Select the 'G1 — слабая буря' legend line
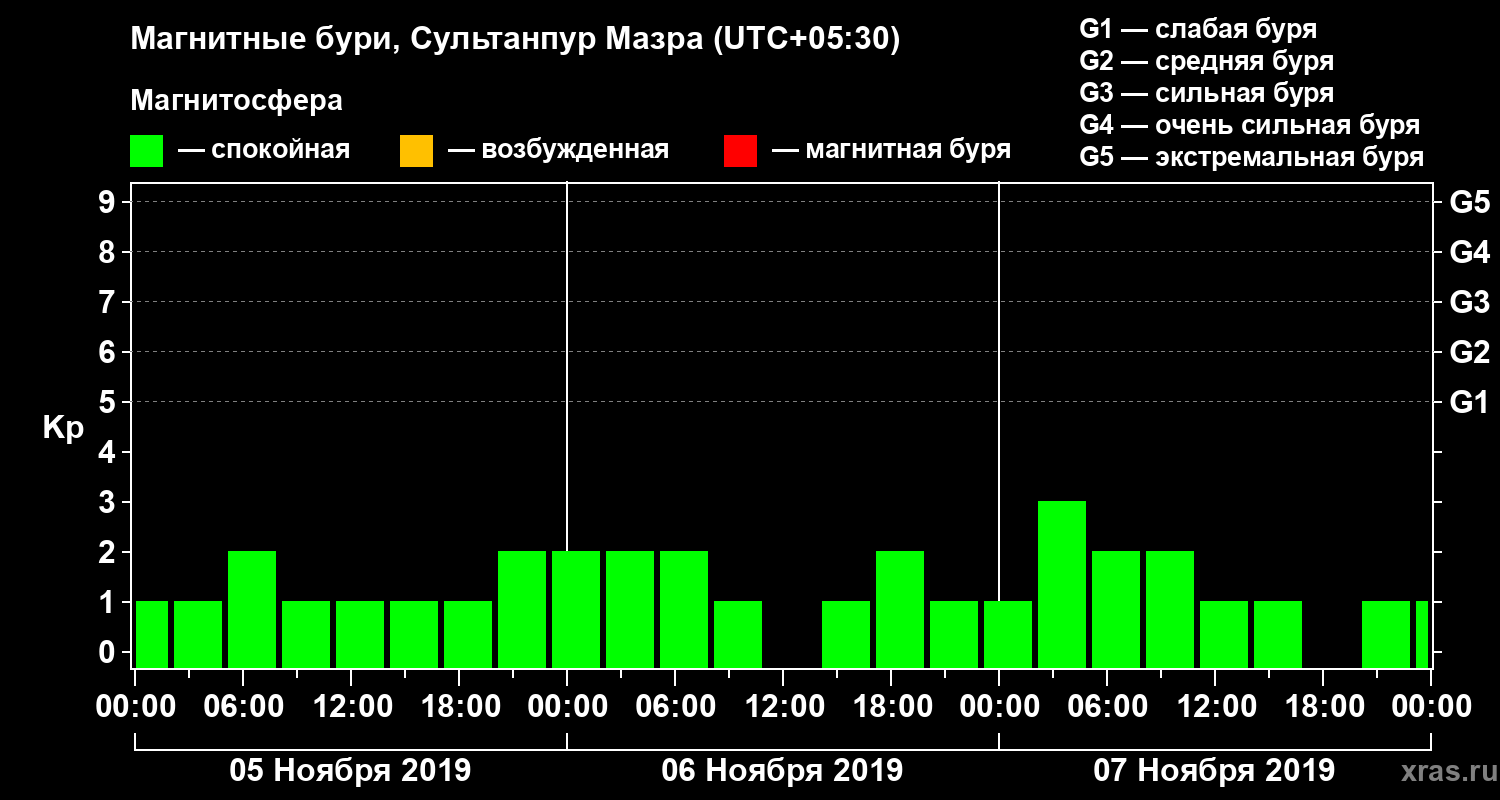This screenshot has width=1500, height=800. pyautogui.click(x=1198, y=29)
